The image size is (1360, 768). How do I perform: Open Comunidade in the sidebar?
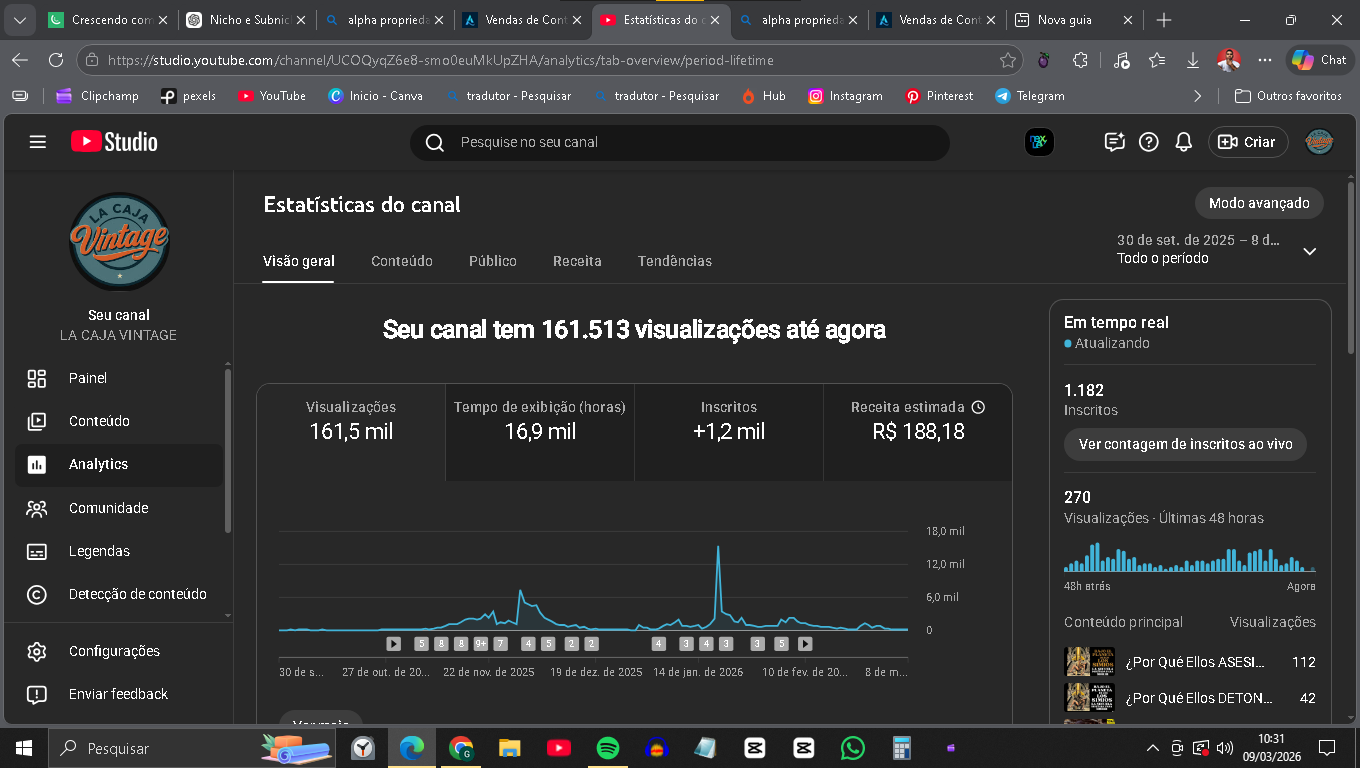(x=119, y=508)
